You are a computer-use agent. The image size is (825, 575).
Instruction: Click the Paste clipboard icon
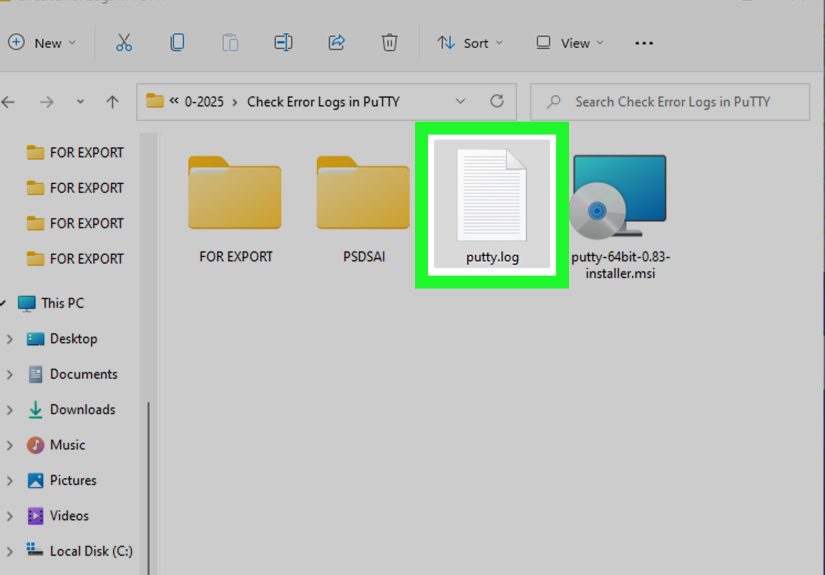point(230,43)
